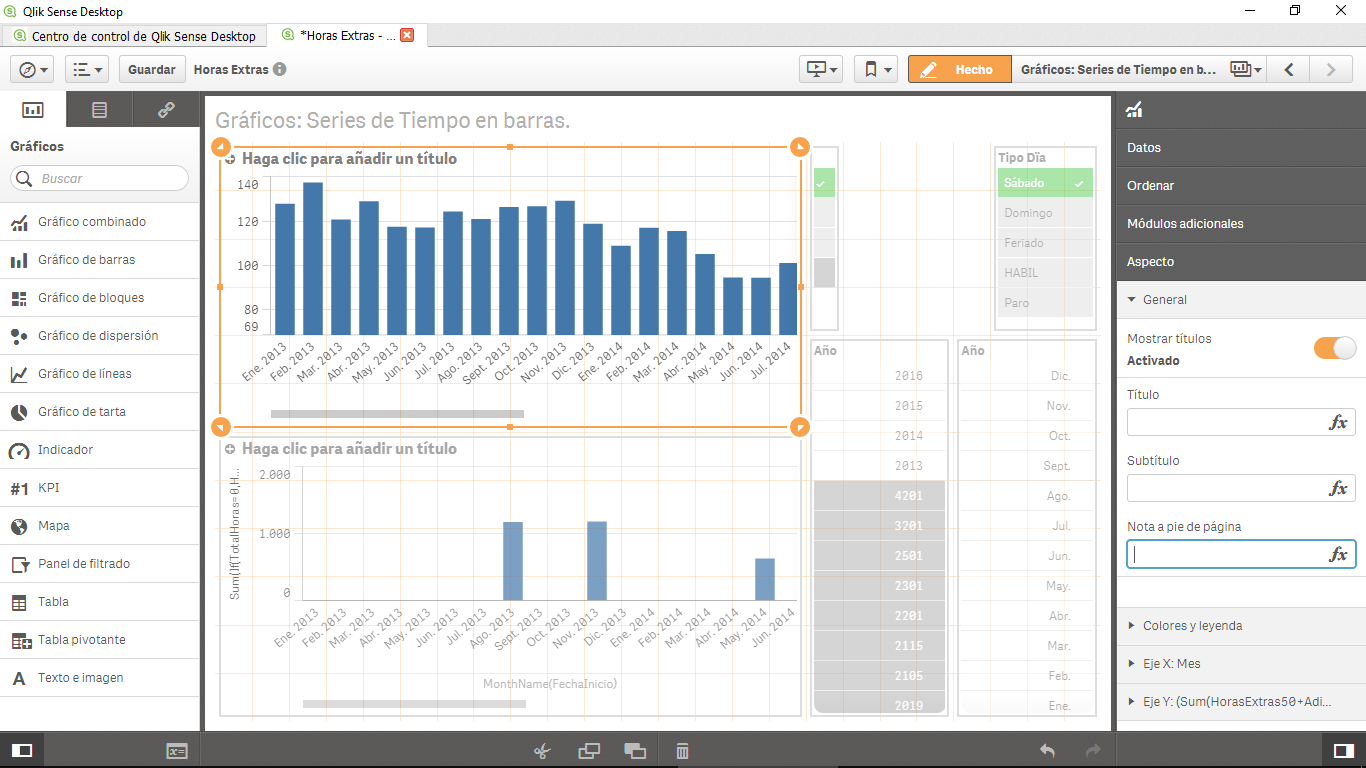Click the Guardar button
Screen dimensions: 1366x768
(152, 69)
